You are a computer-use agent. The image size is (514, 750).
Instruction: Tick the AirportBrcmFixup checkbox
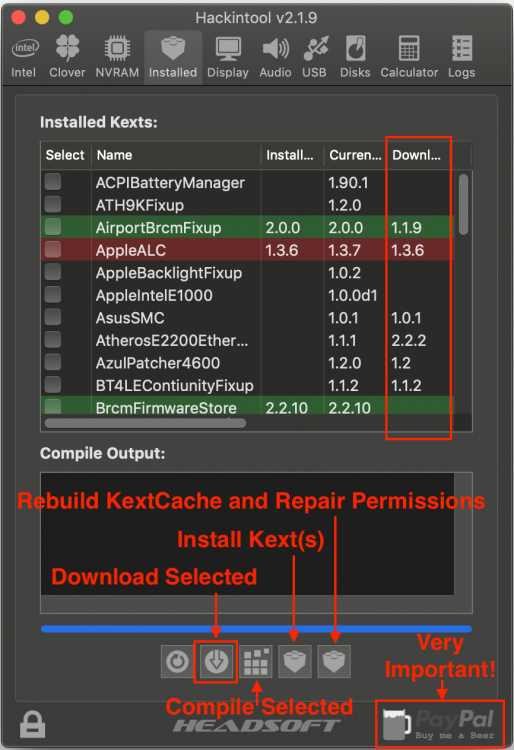(53, 227)
